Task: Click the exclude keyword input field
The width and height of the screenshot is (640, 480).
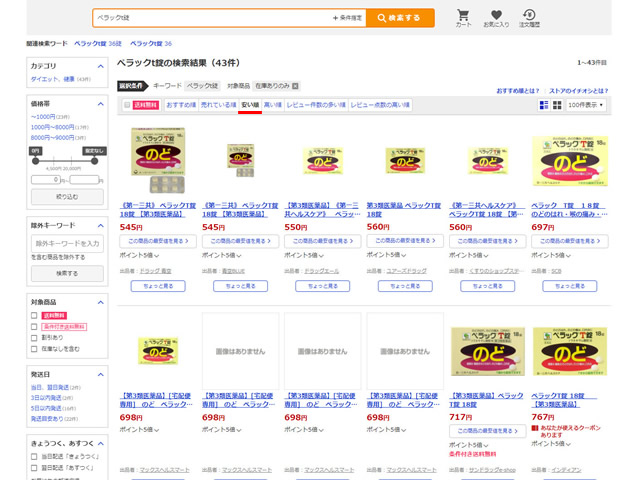Action: click(x=67, y=244)
